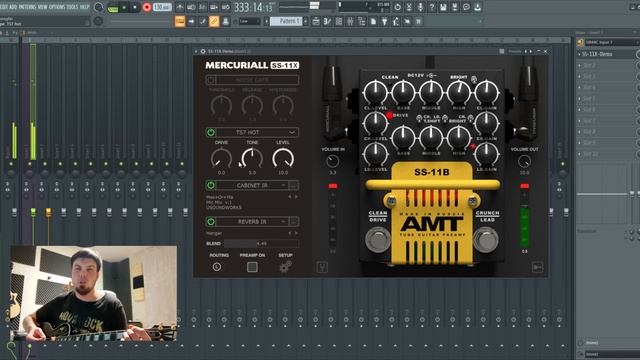This screenshot has height=360, width=640.
Task: Toggle the PREAMP ON square button
Action: [x=252, y=267]
